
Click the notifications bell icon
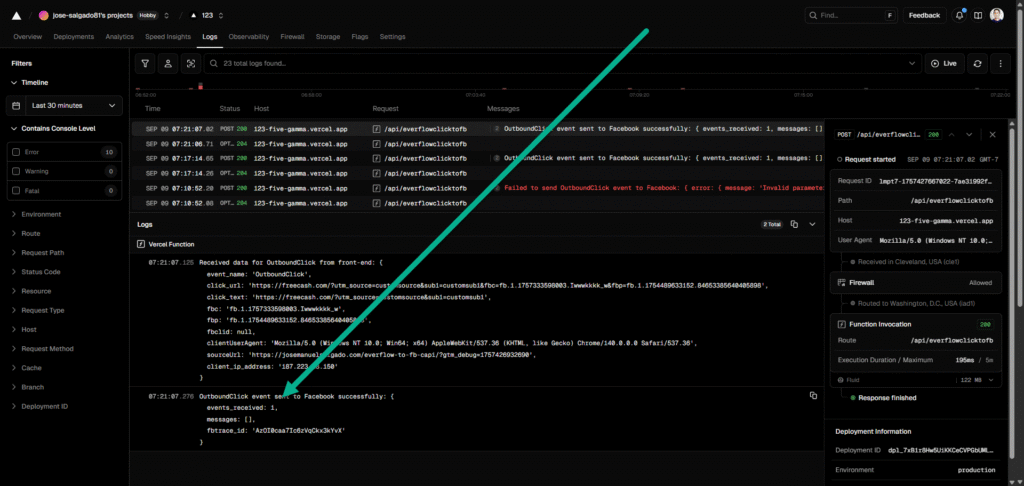click(960, 15)
